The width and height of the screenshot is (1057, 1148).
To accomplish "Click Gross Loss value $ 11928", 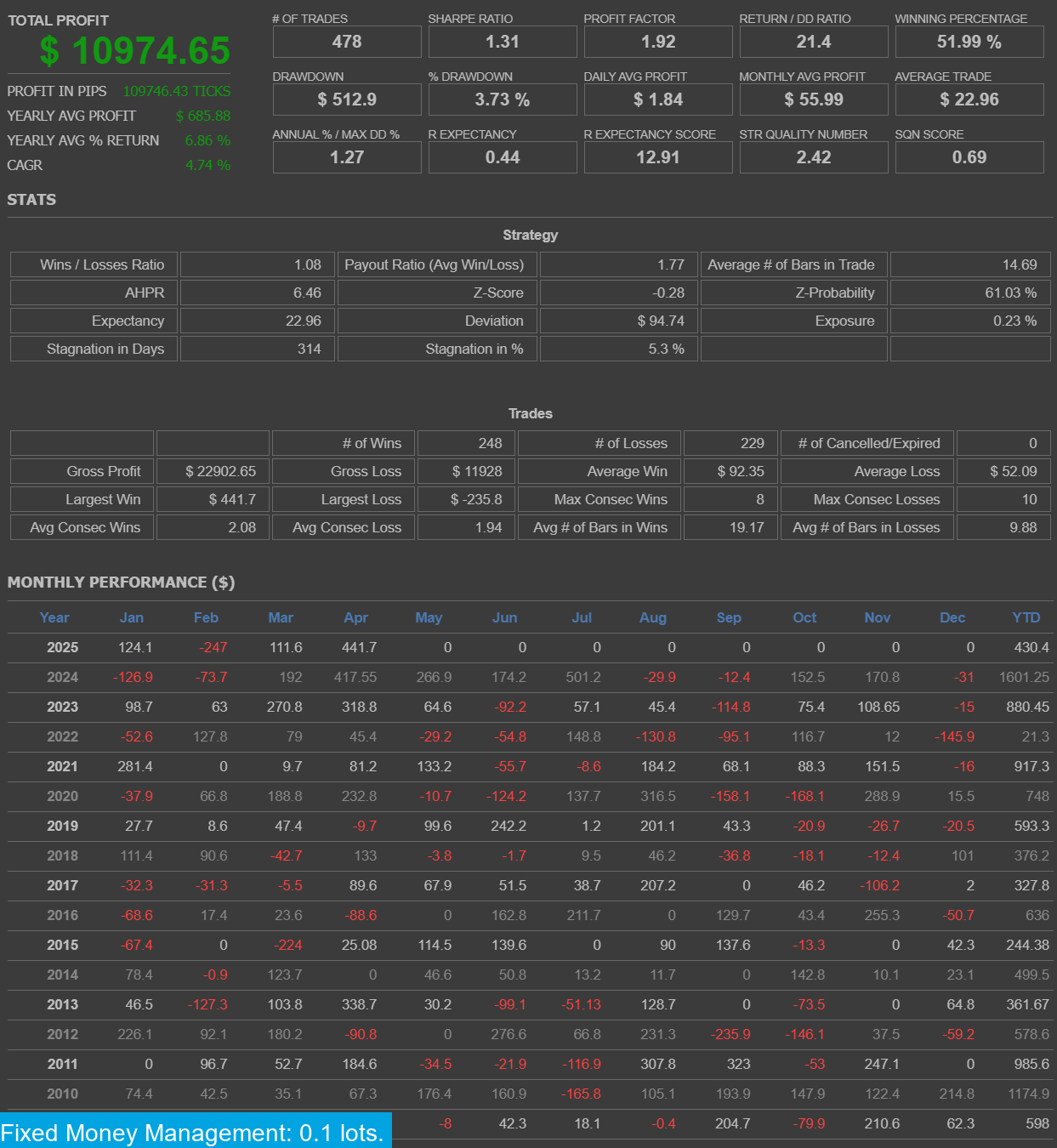I will pyautogui.click(x=466, y=471).
